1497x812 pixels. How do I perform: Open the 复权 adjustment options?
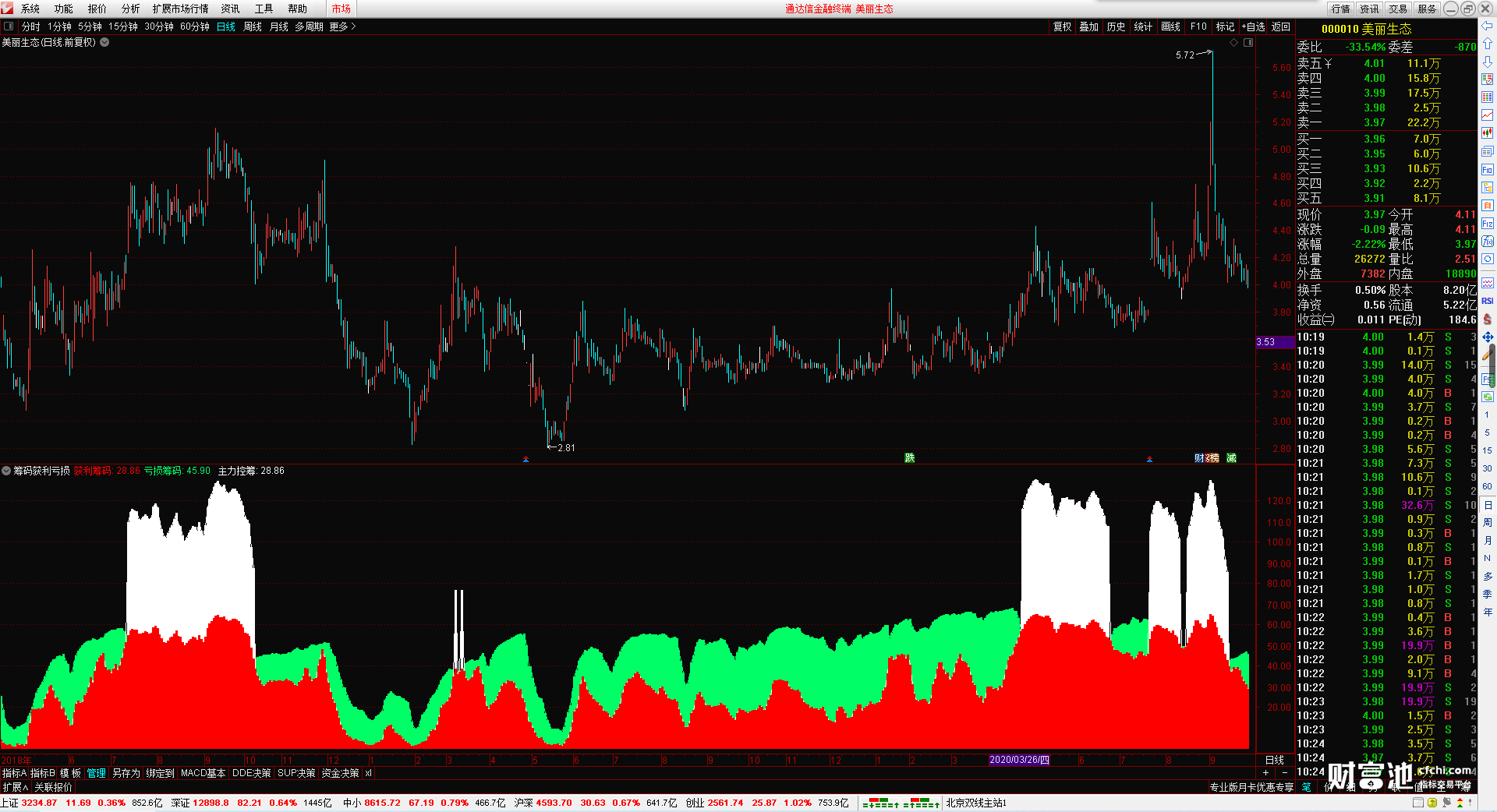1062,26
